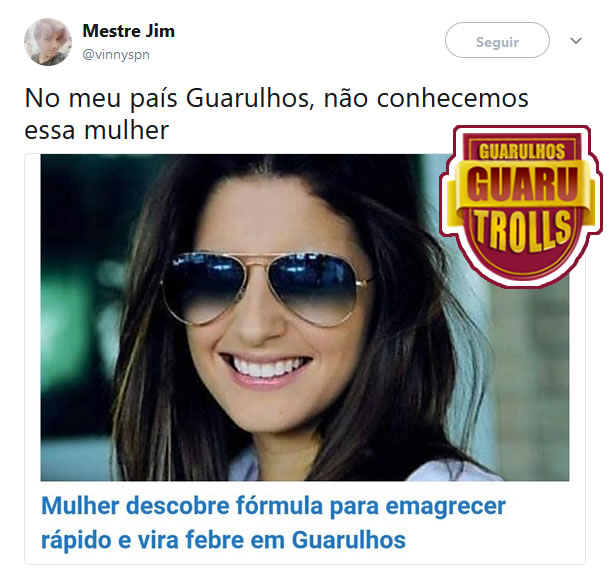The image size is (610, 582).
Task: Click the Guaru Trolls badge logo
Action: (x=521, y=207)
